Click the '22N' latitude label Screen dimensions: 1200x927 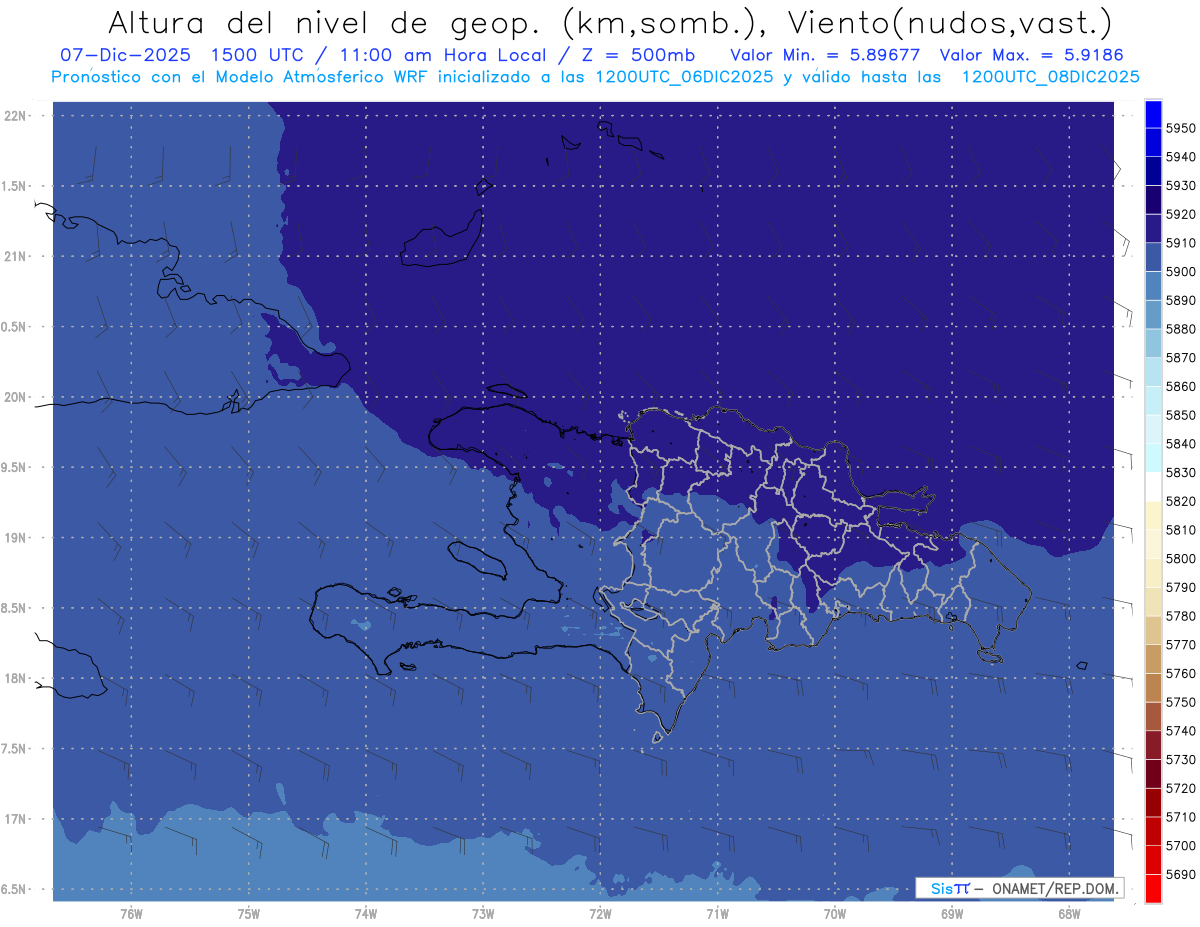(x=16, y=116)
